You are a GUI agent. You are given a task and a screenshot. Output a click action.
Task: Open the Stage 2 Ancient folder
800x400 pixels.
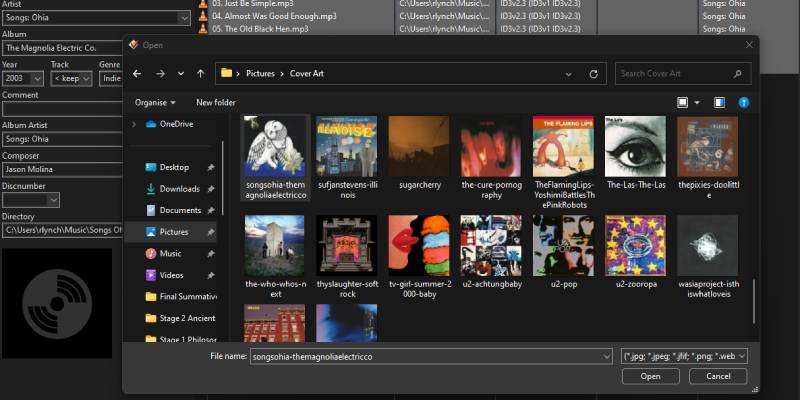click(181, 318)
